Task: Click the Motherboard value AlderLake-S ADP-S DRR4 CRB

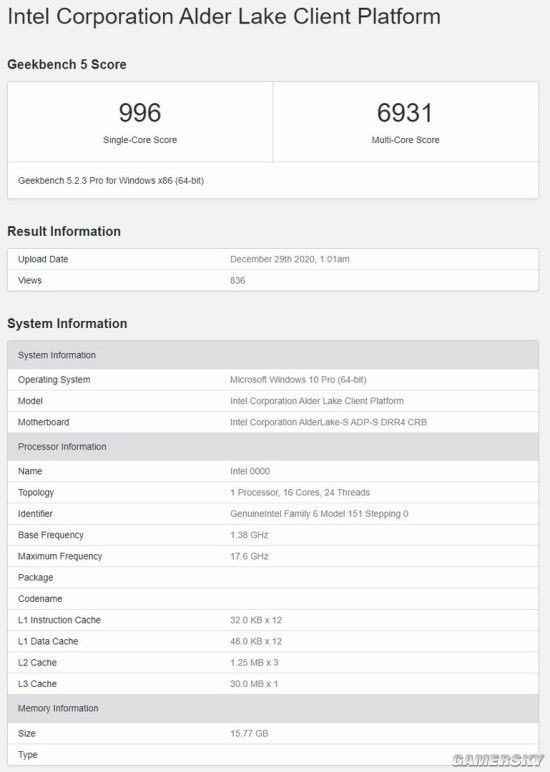Action: tap(328, 422)
